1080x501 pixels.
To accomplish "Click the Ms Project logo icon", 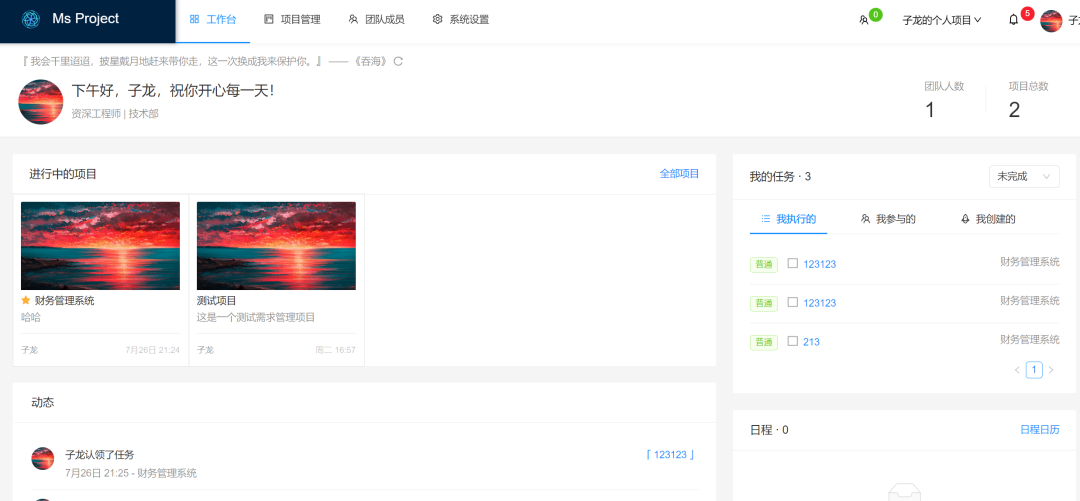I will [x=30, y=19].
